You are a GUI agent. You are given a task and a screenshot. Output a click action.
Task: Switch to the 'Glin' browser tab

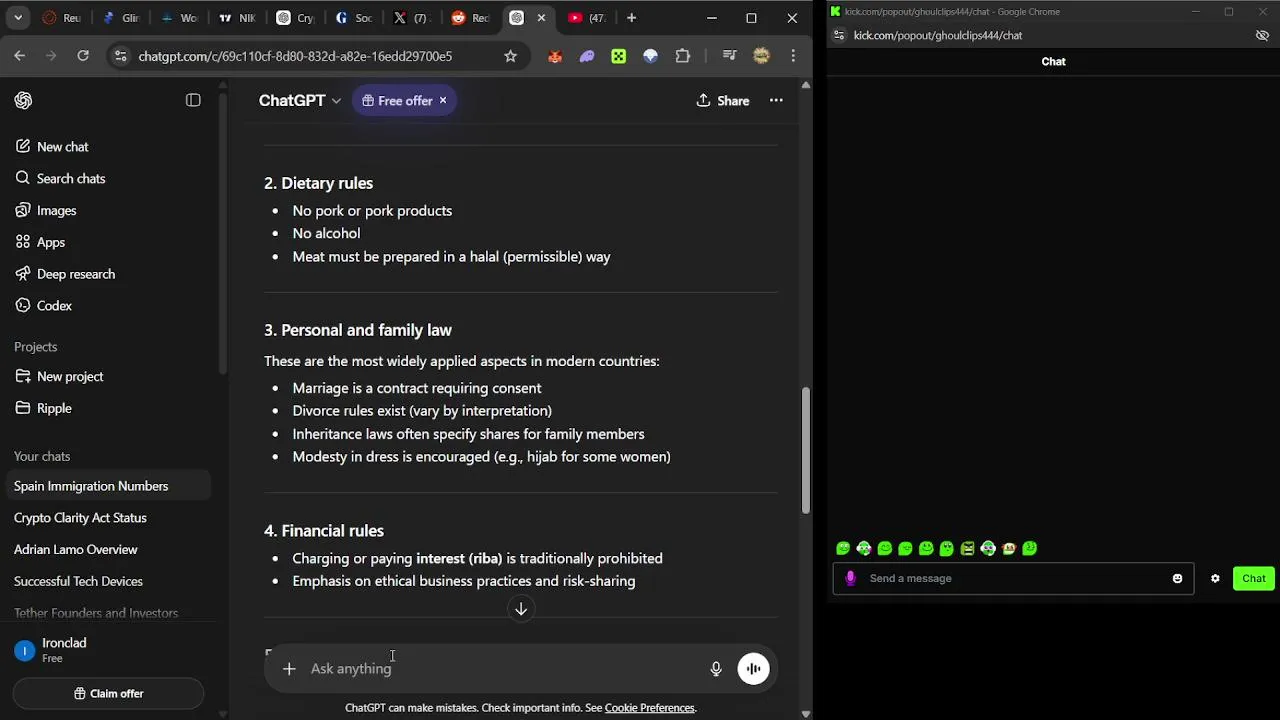[120, 18]
